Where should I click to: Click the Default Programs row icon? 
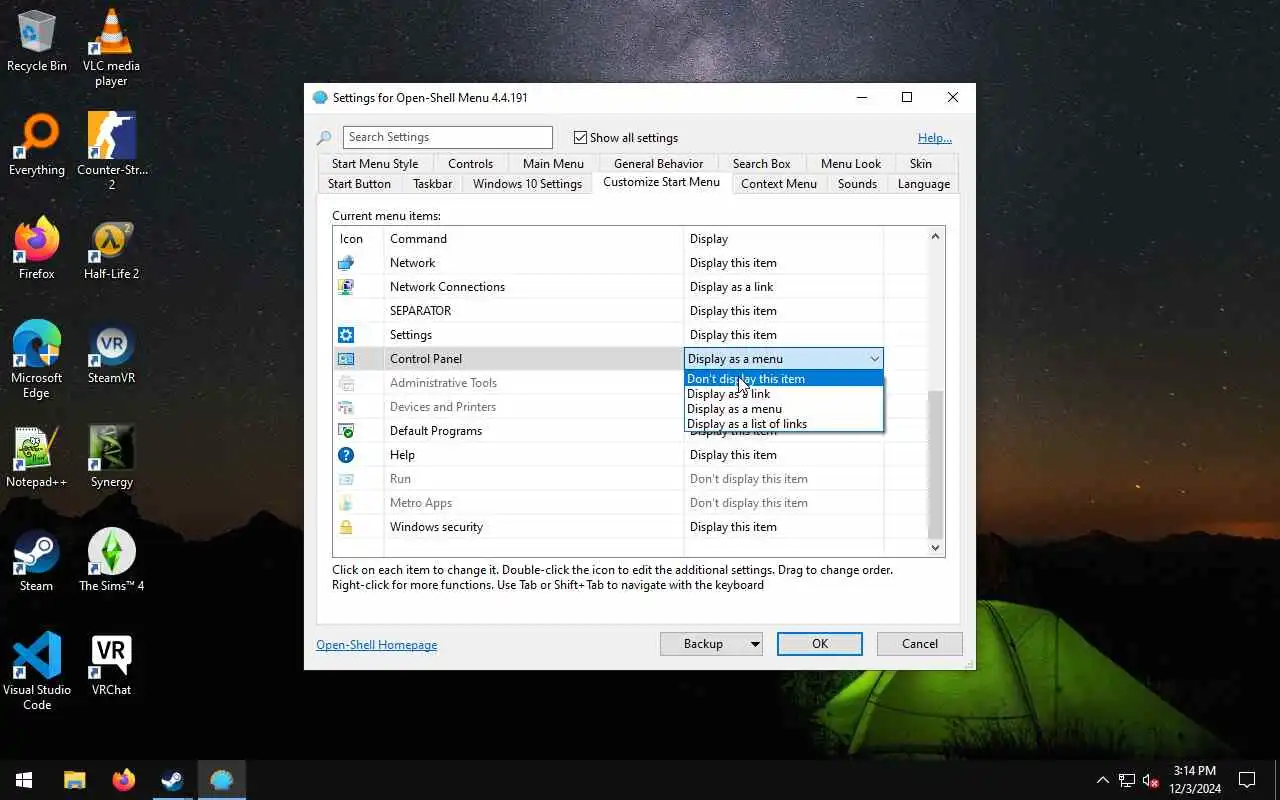point(346,431)
